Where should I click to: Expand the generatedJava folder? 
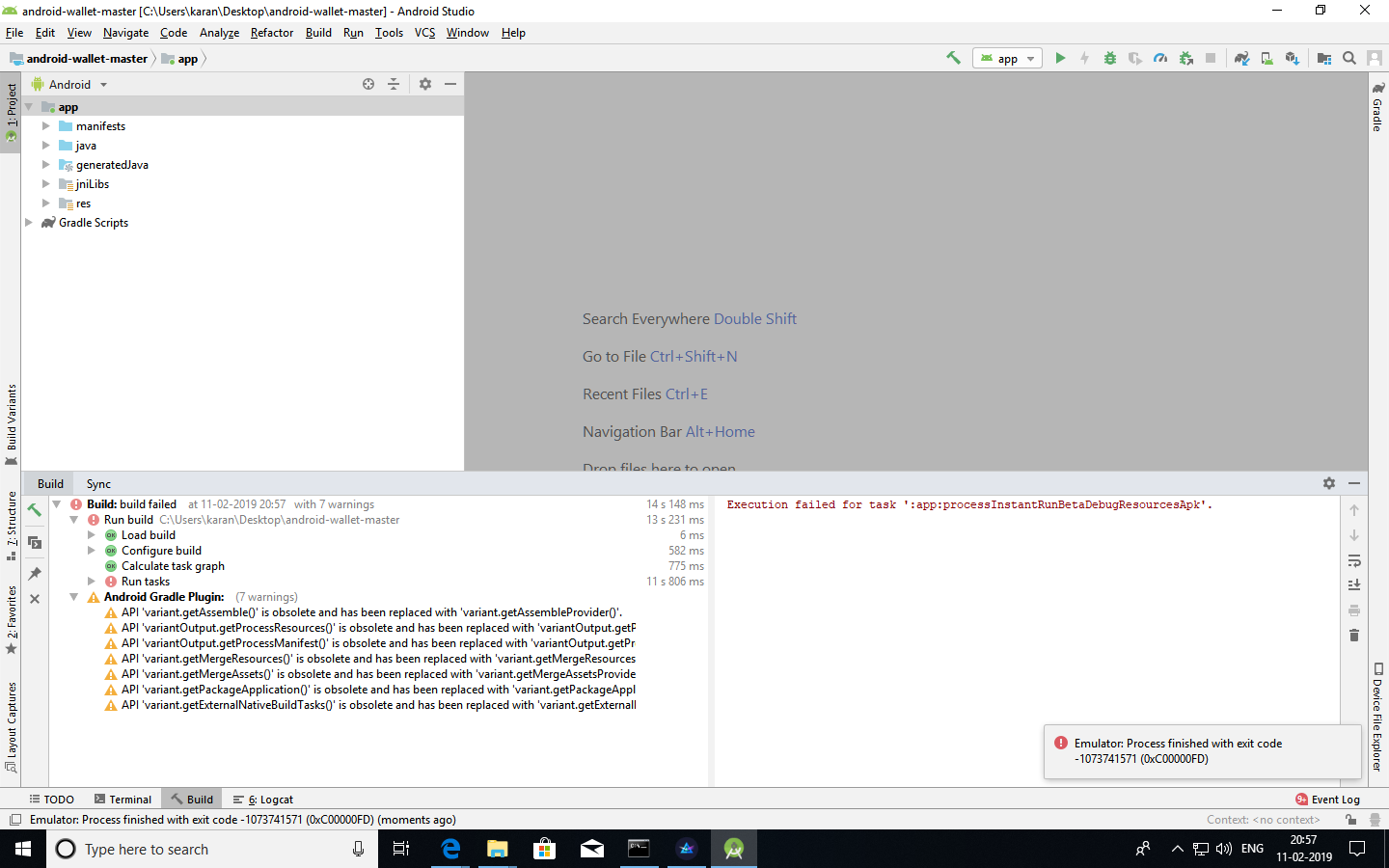pos(45,165)
